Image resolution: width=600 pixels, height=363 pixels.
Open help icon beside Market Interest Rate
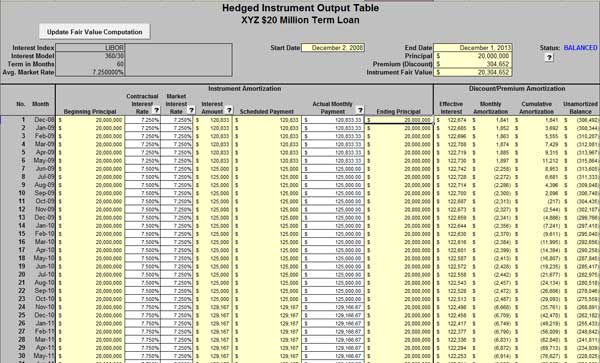point(191,111)
